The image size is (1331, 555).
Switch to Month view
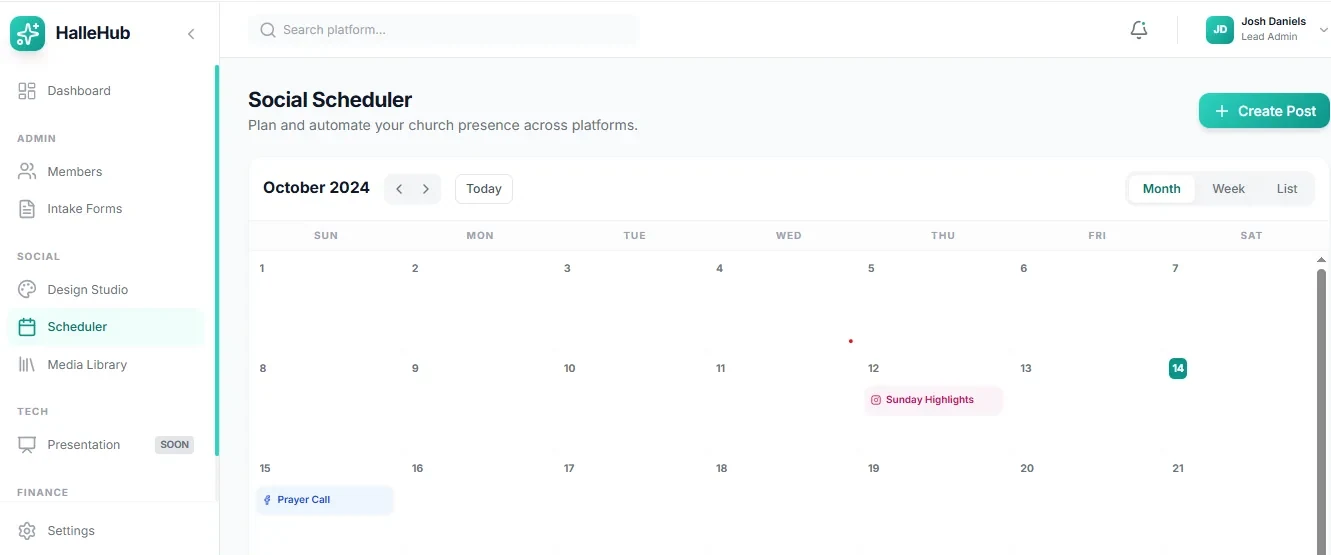tap(1161, 189)
